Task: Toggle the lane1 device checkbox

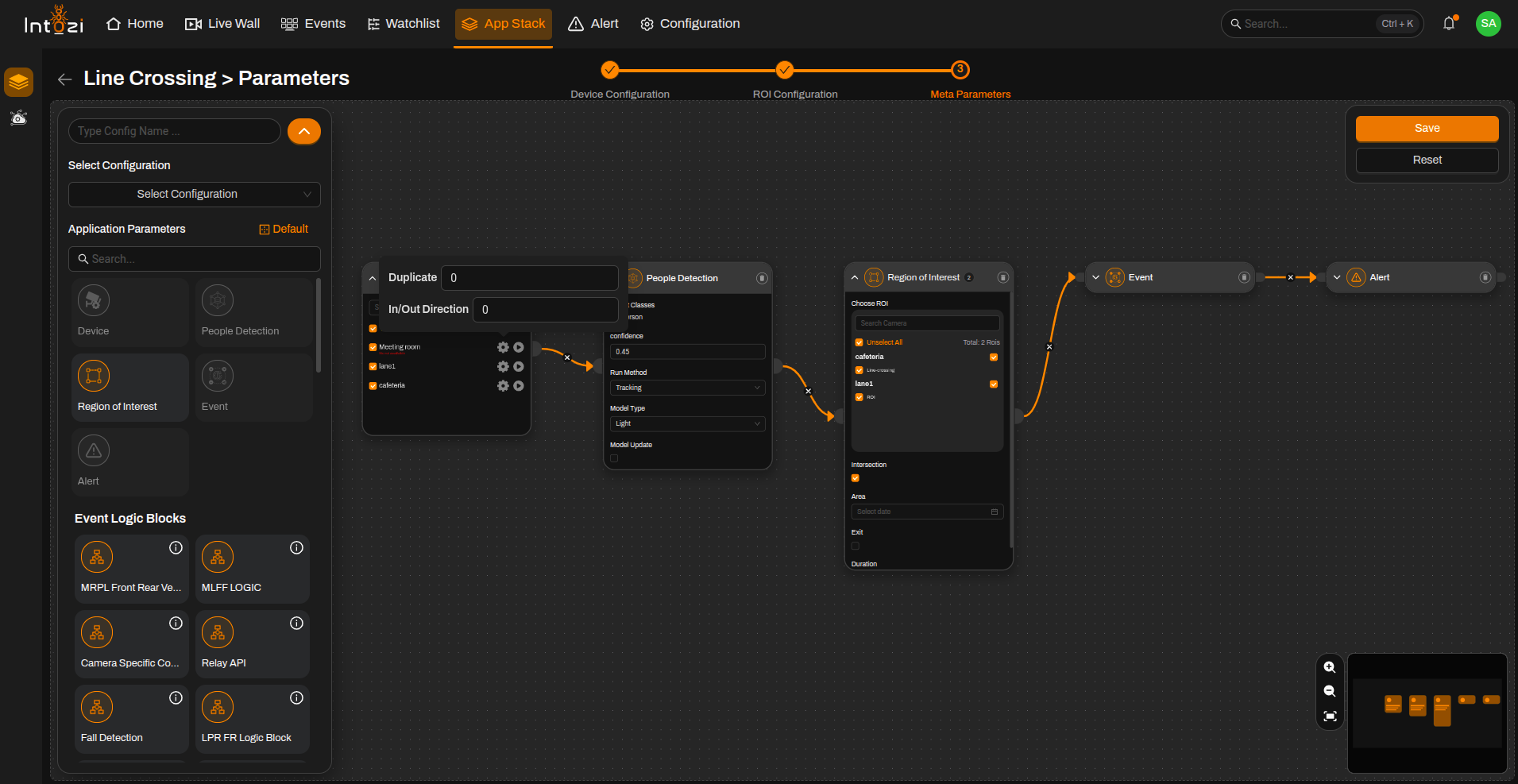Action: pos(373,366)
